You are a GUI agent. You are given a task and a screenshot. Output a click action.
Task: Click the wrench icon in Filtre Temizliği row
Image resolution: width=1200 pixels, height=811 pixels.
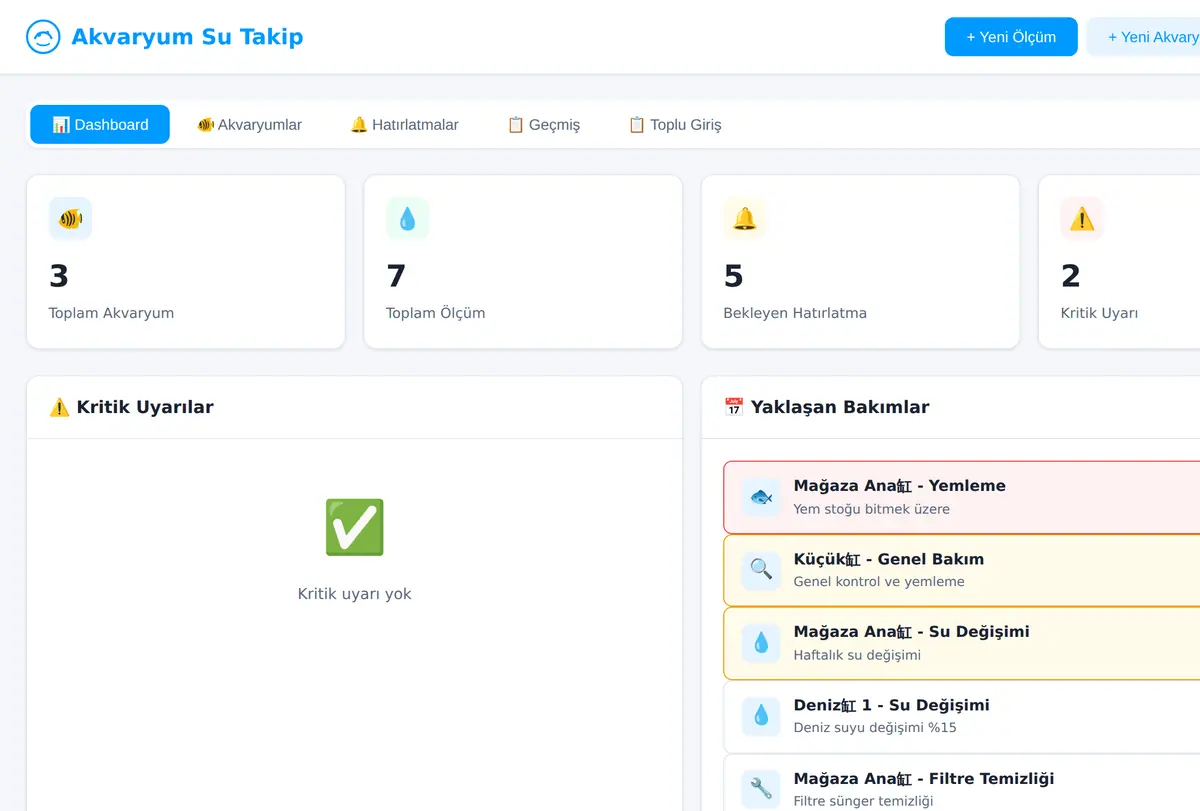tap(761, 789)
